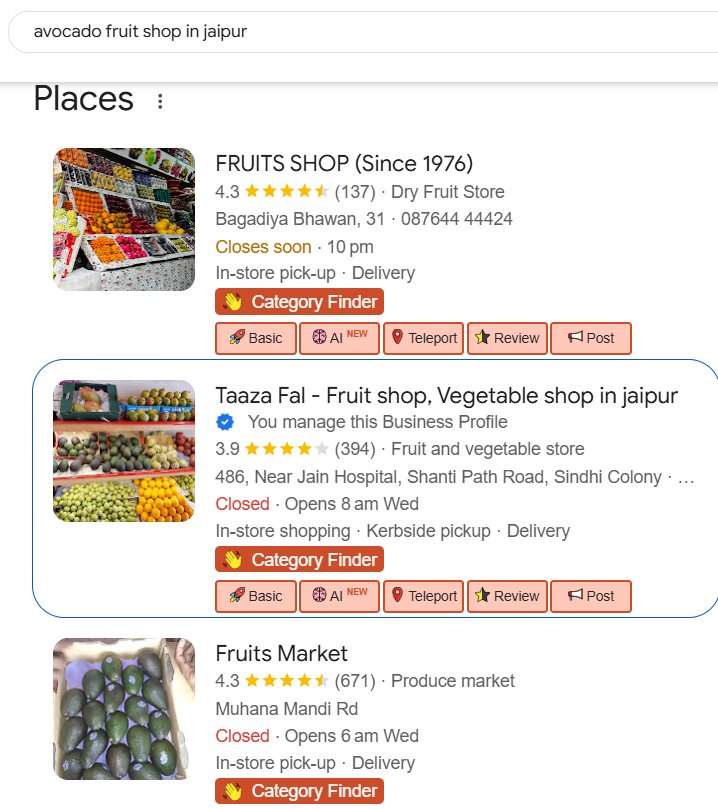Click the Teleport button under FRUITS SHOP
This screenshot has height=809, width=718.
(423, 338)
